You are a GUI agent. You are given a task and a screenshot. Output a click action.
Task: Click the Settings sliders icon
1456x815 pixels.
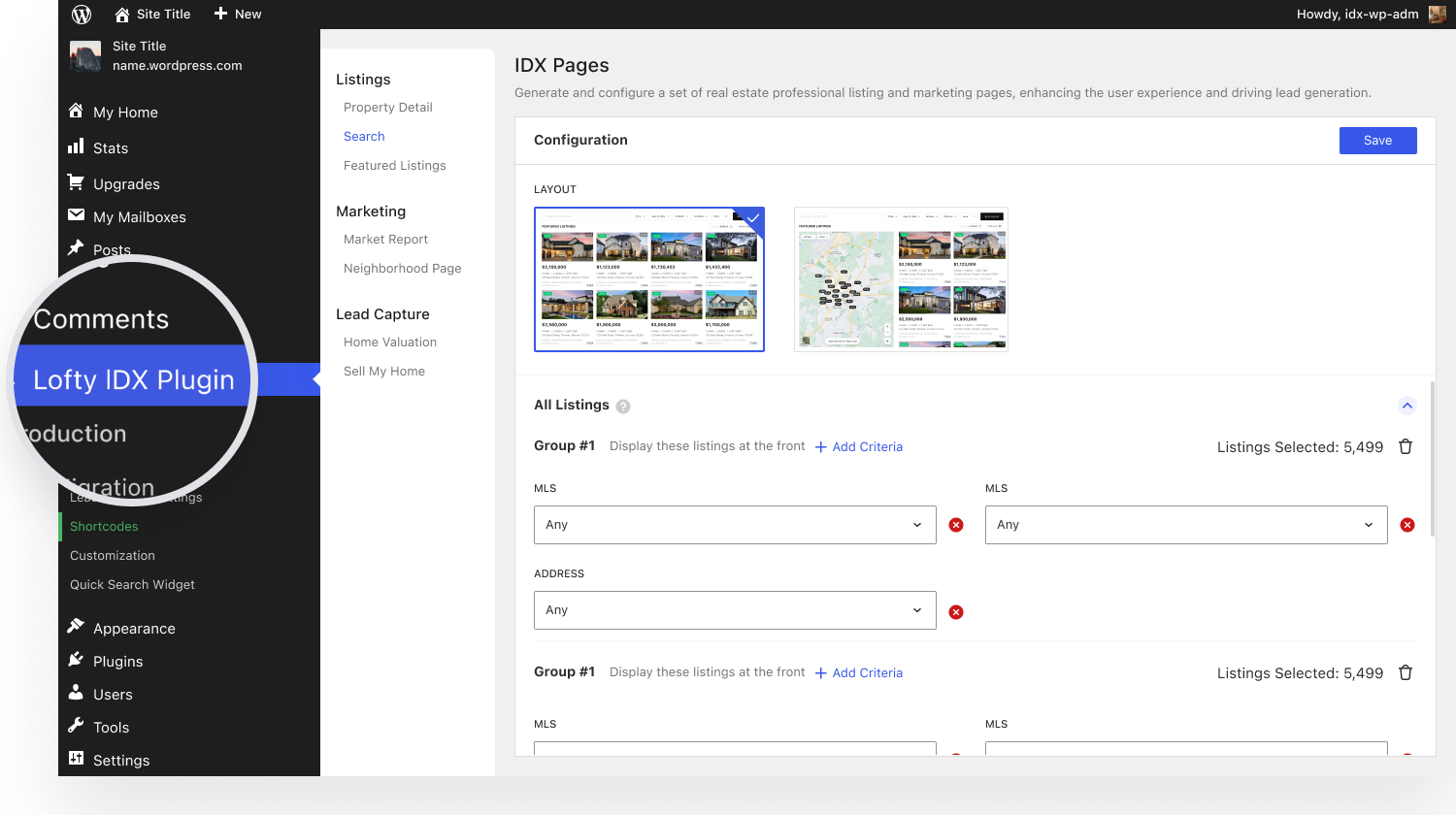[x=76, y=759]
